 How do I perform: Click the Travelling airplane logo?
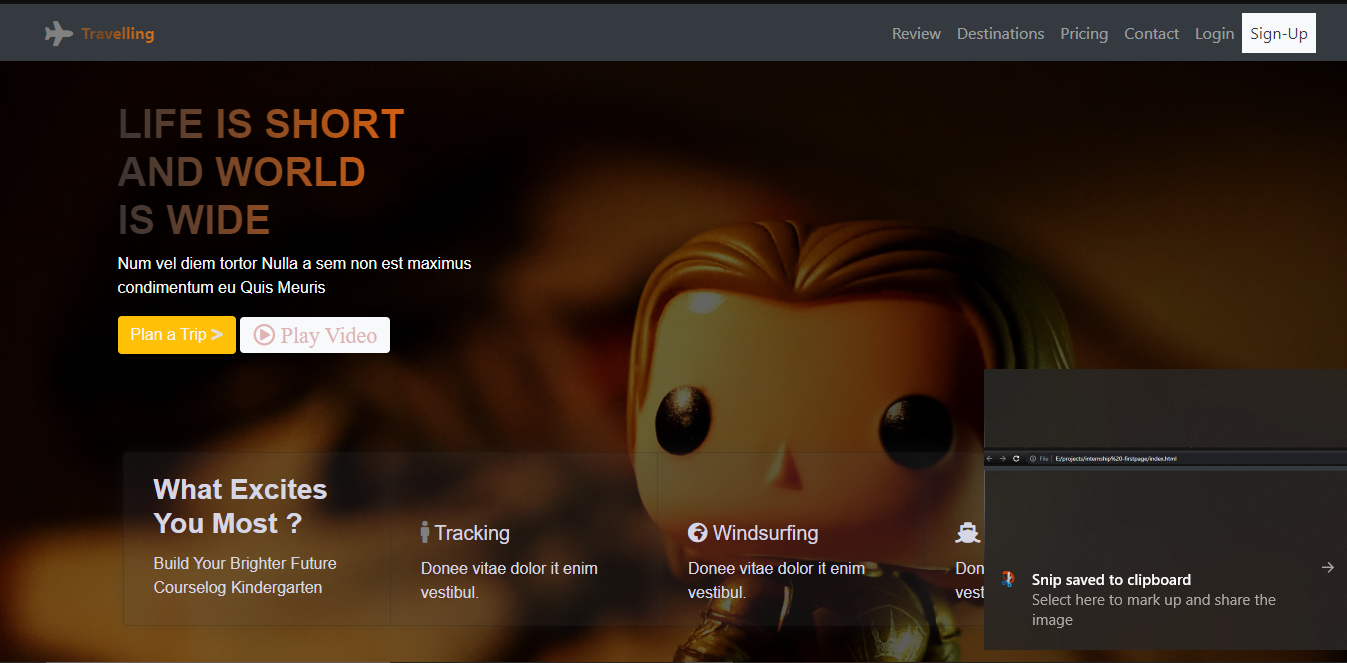[x=58, y=32]
